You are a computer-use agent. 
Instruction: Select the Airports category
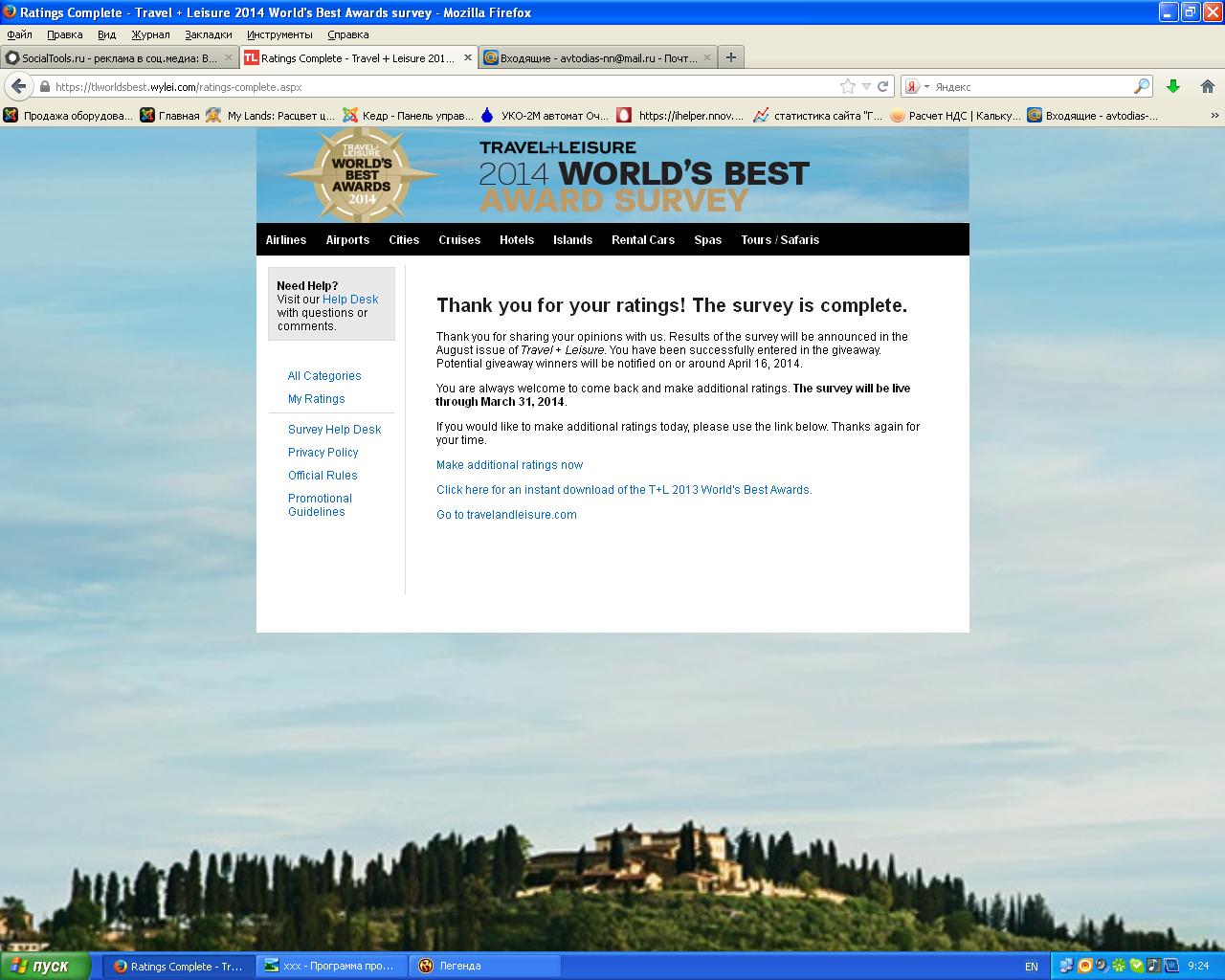coord(347,240)
